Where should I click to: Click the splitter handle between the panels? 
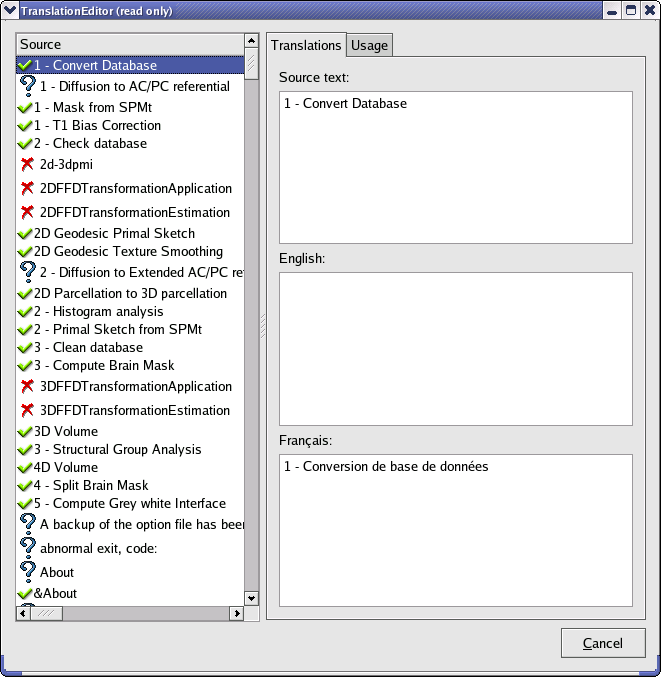[x=262, y=326]
